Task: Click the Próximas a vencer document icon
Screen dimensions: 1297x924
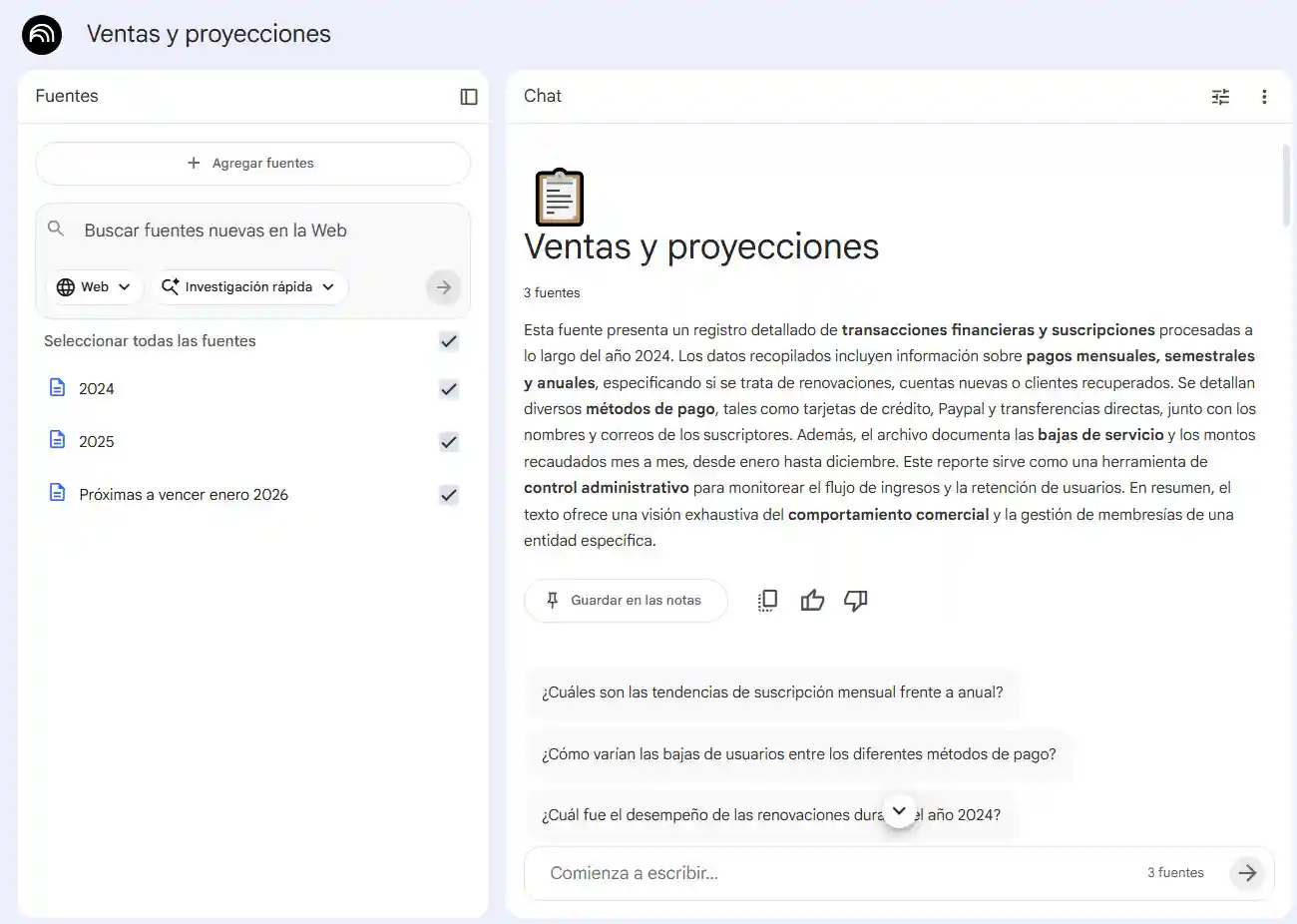Action: coord(58,493)
